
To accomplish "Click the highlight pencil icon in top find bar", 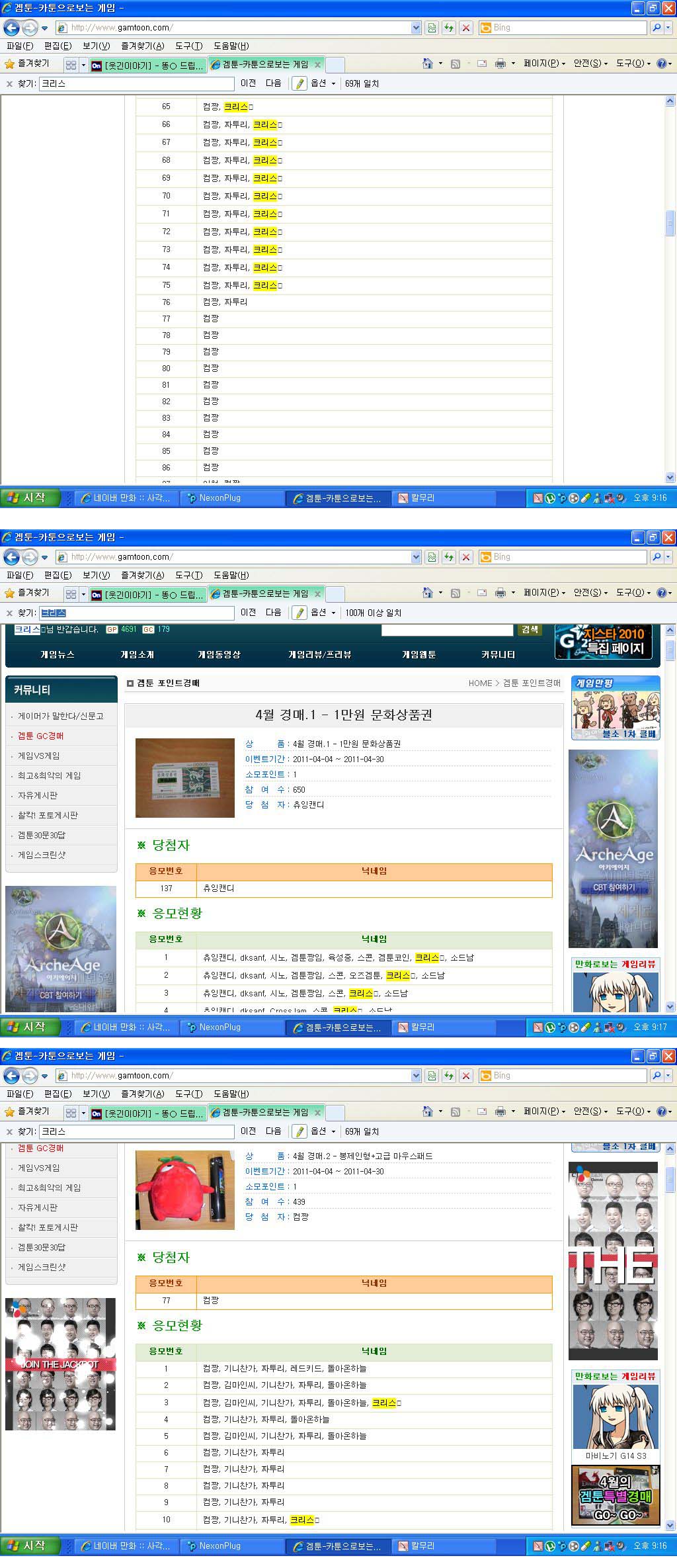I will [x=299, y=83].
